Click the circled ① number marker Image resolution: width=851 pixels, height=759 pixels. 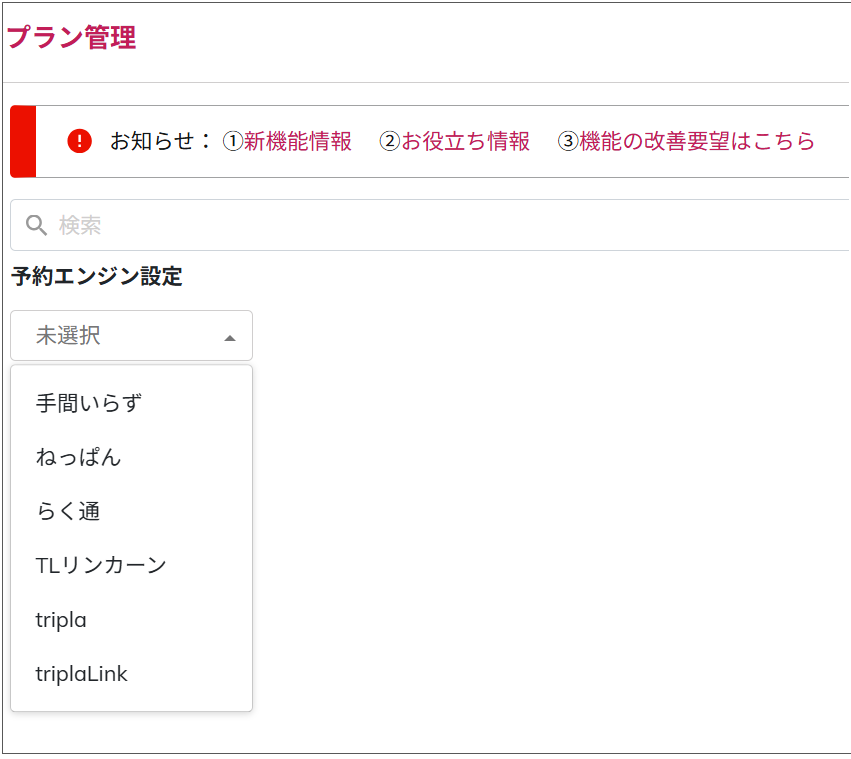pyautogui.click(x=232, y=141)
